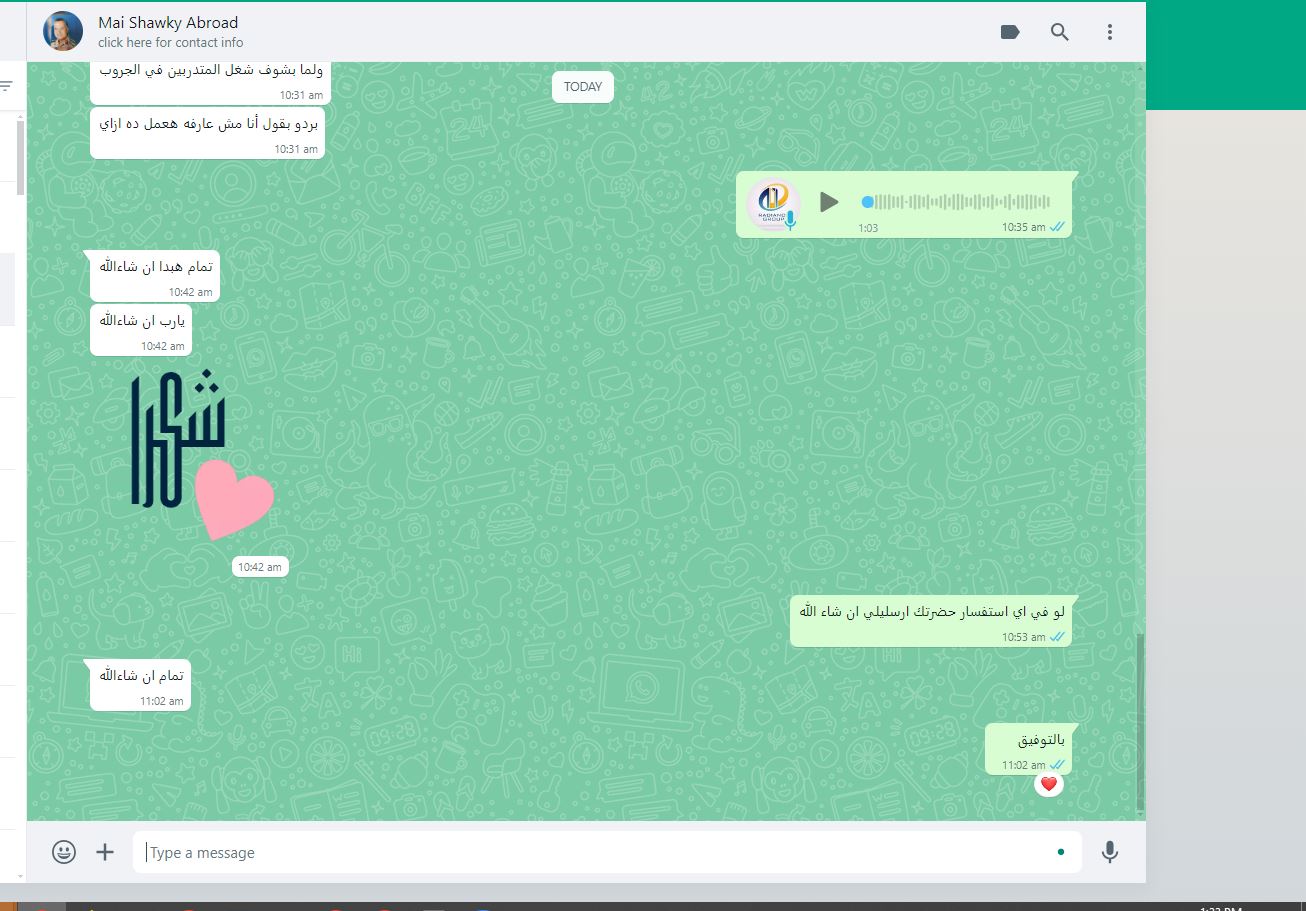Seek within the voice message waveform
Image resolution: width=1306 pixels, height=911 pixels.
point(956,202)
